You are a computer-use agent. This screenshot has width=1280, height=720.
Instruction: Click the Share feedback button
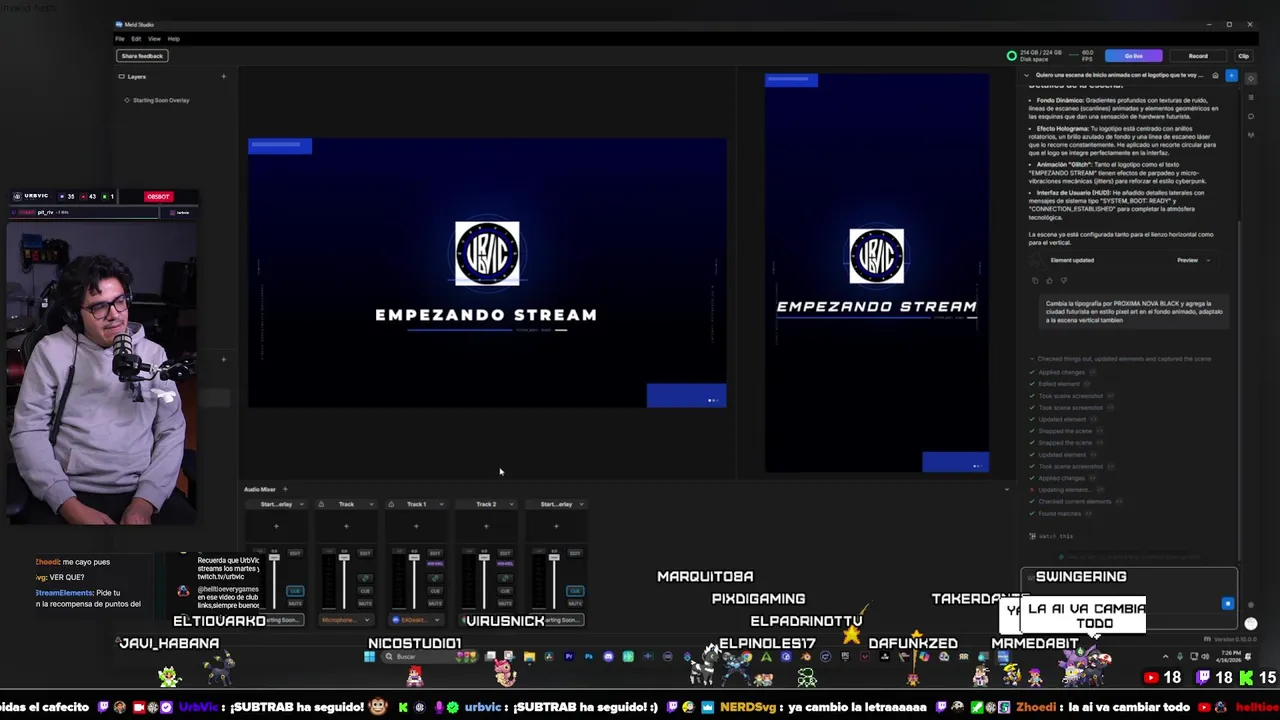(141, 56)
